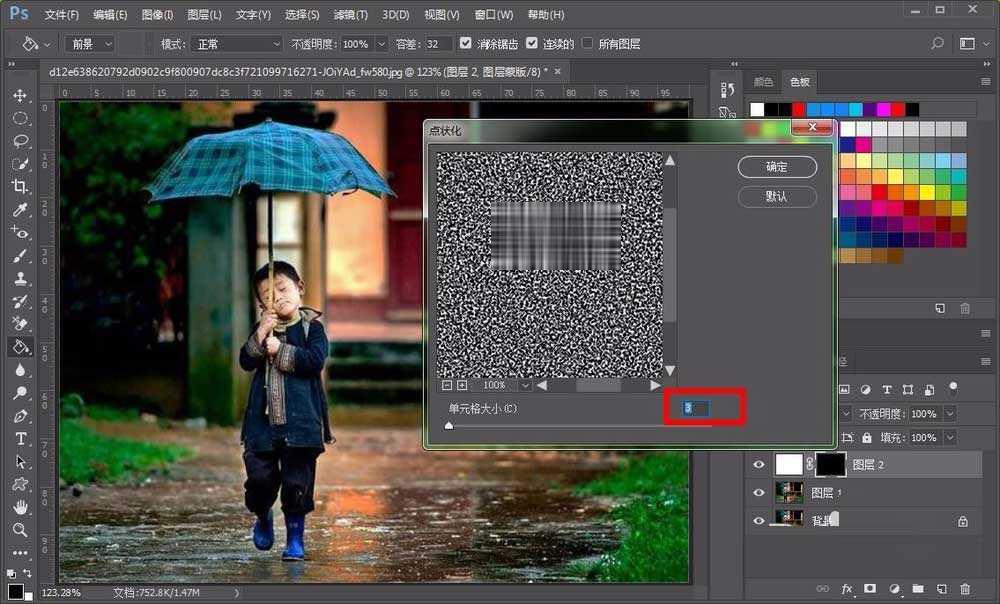Select the Move tool
The height and width of the screenshot is (604, 1000).
pos(20,93)
